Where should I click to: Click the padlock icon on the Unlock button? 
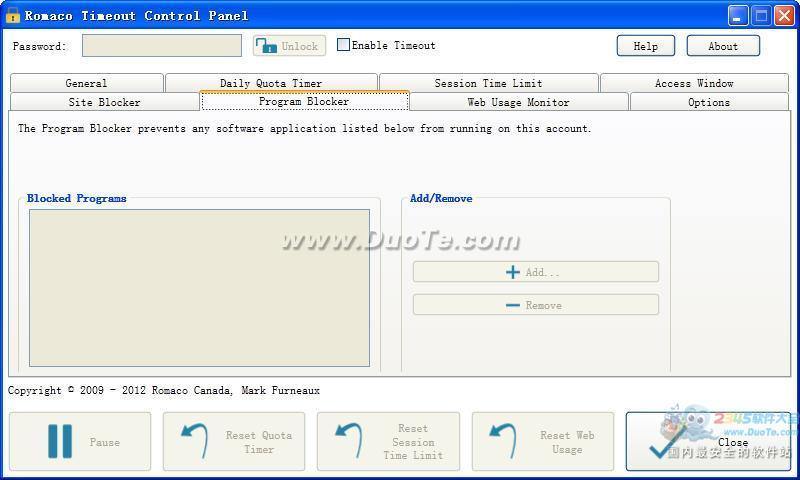click(267, 46)
